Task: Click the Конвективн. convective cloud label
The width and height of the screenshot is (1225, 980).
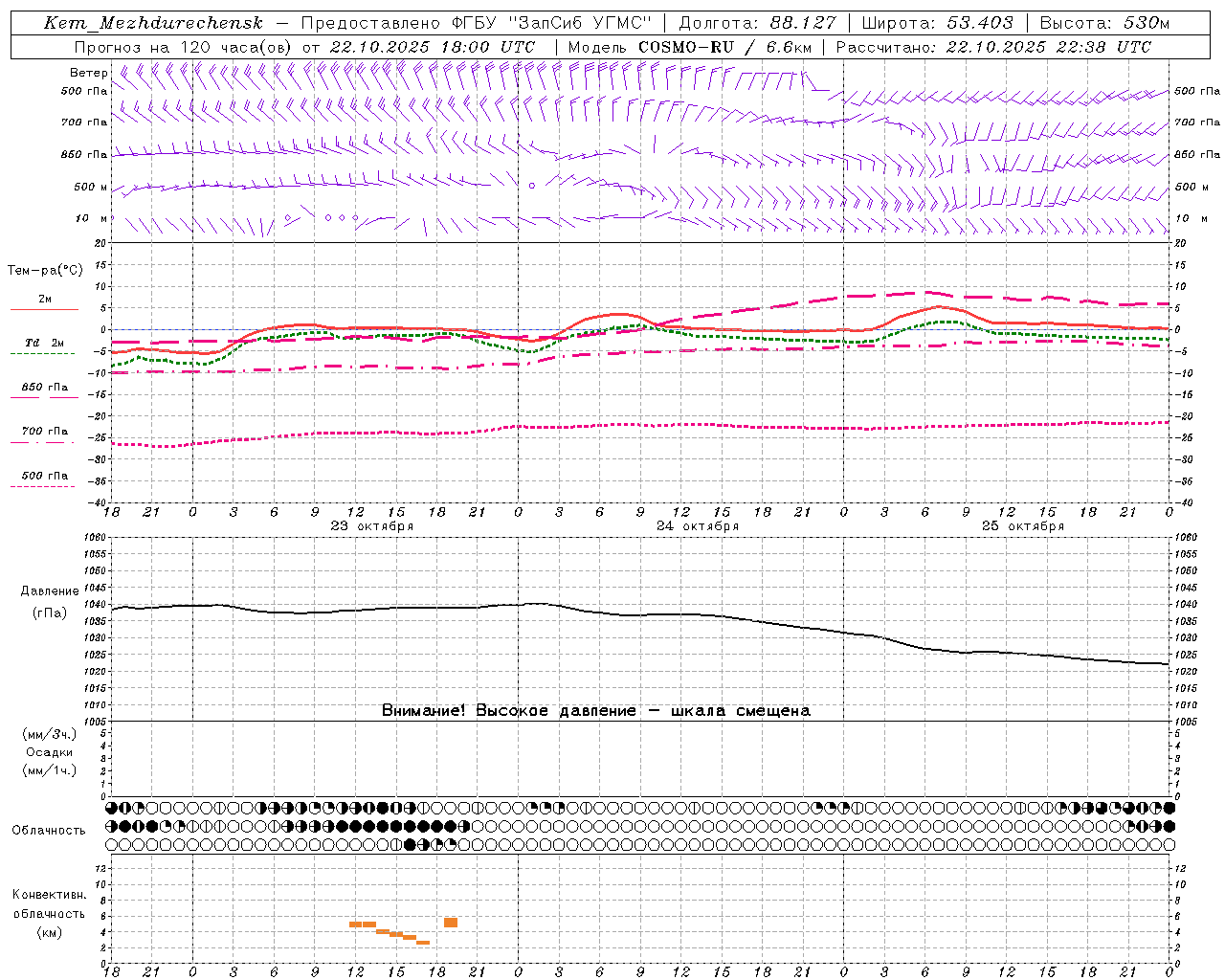Action: click(49, 896)
